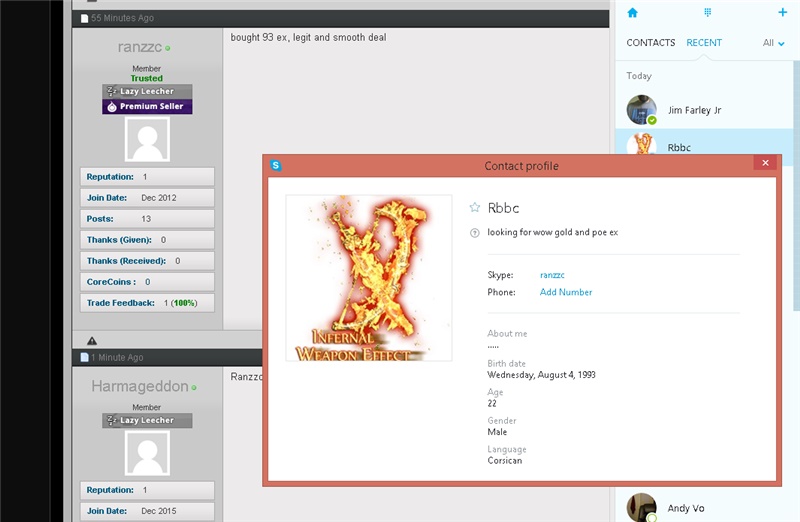This screenshot has height=522, width=800.
Task: Click the Thanks (Received) row
Action: pyautogui.click(x=147, y=261)
